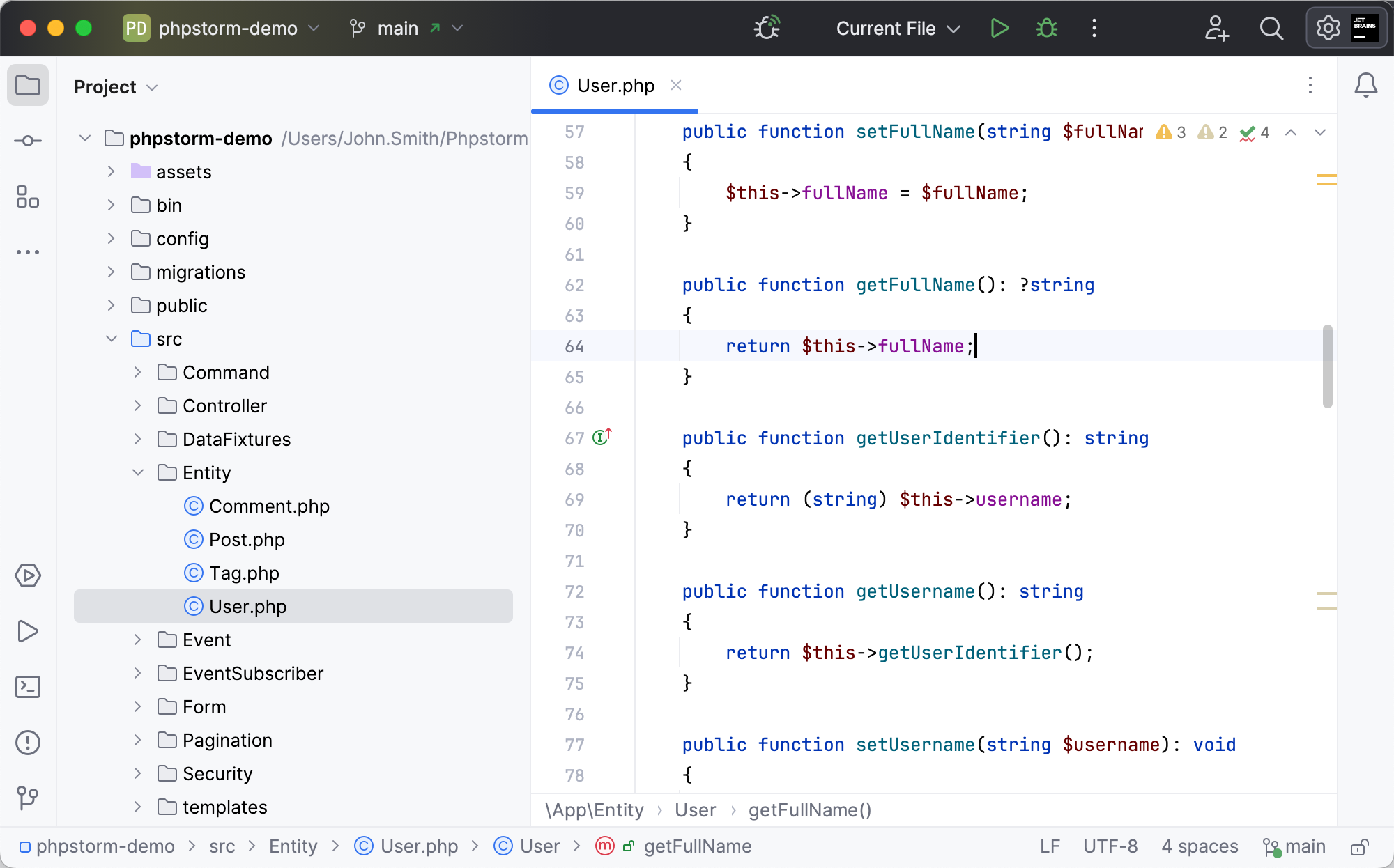Screen dimensions: 1394x868
Task: Expand the migrations folder
Action: coord(112,272)
